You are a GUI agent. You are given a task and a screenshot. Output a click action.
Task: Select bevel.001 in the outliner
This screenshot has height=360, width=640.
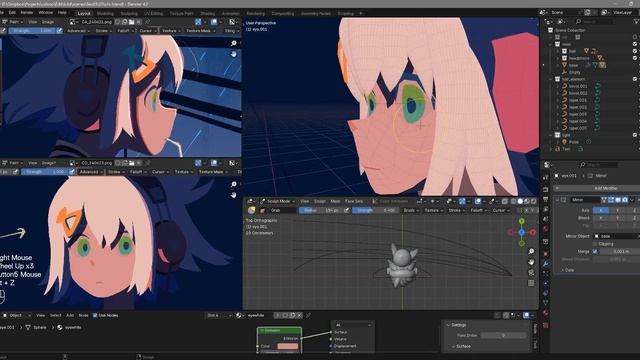click(578, 86)
